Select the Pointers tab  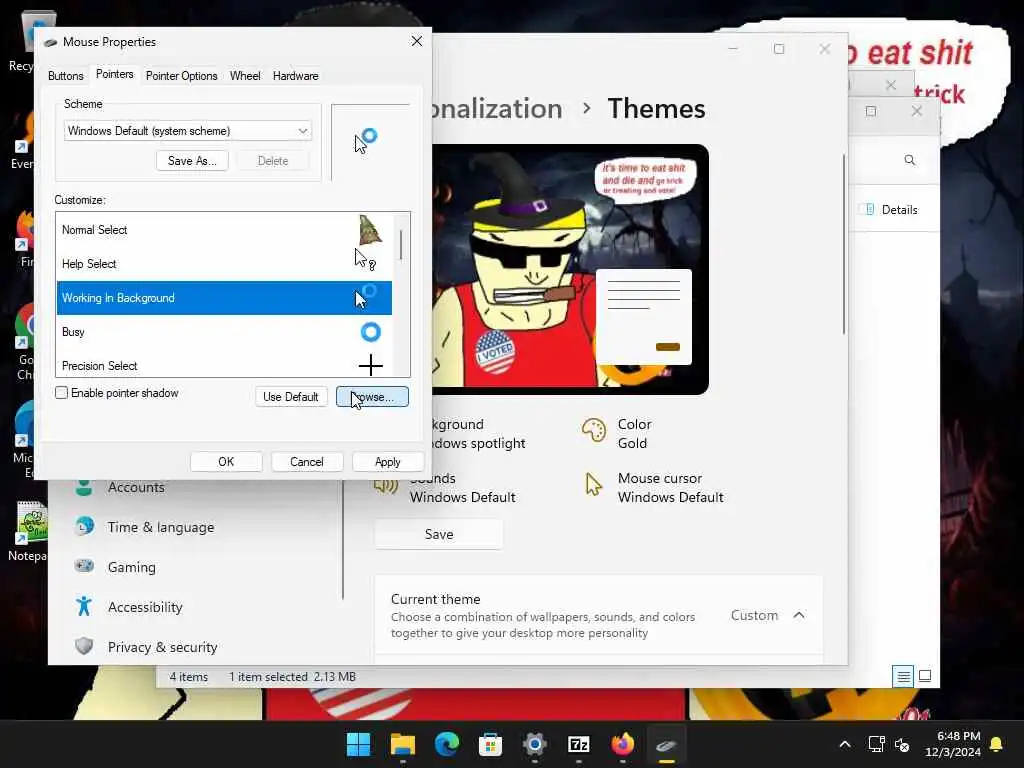(x=114, y=74)
